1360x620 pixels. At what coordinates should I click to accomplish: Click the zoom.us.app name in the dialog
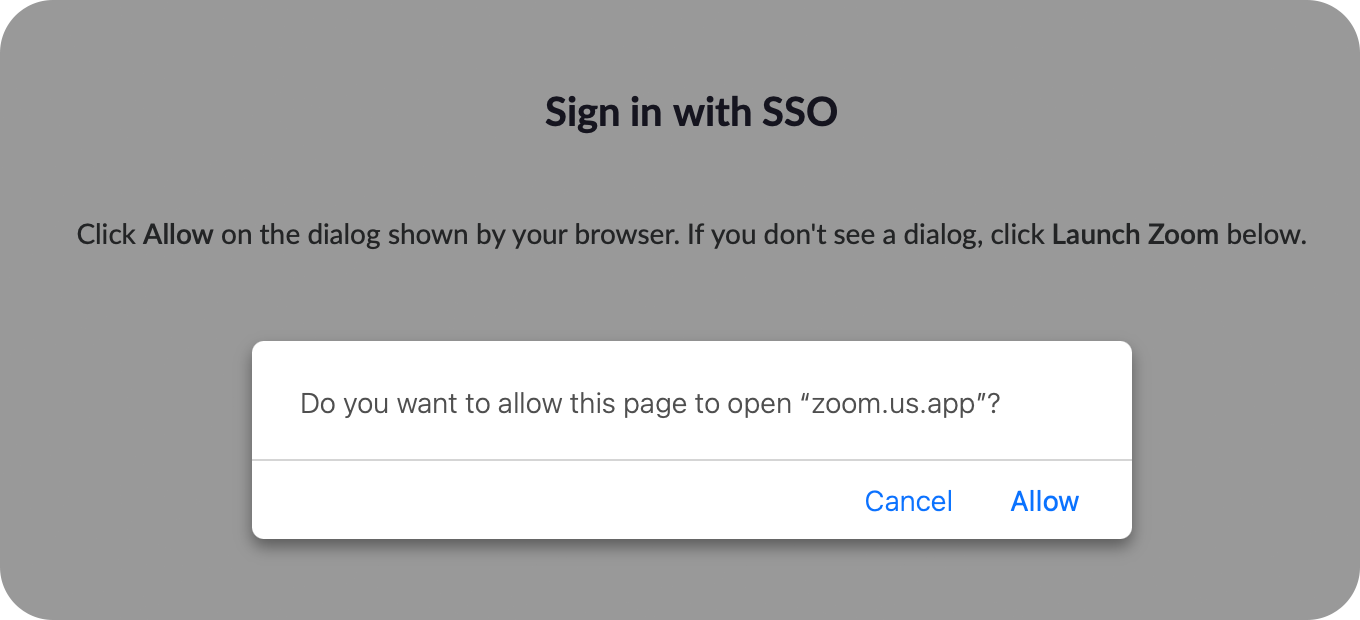coord(903,403)
